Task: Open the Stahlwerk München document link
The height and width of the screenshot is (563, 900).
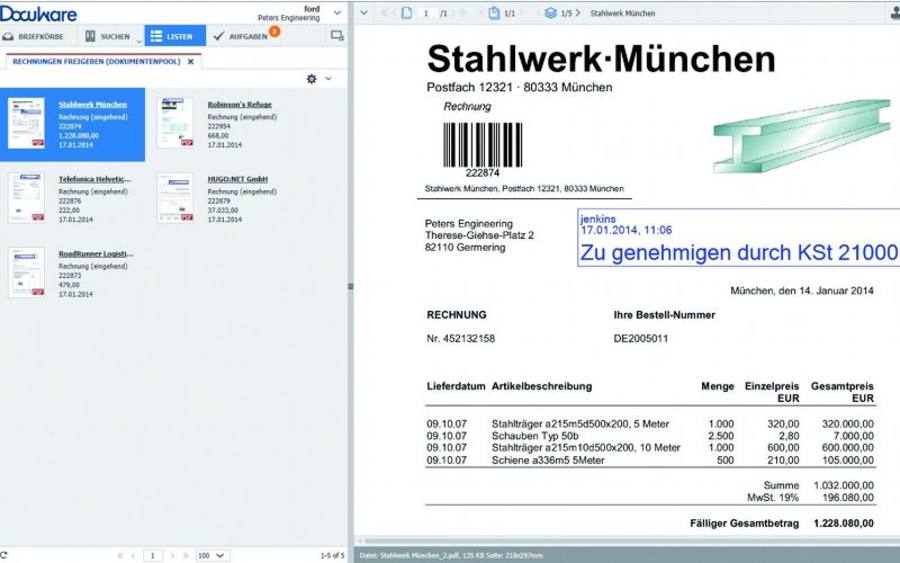Action: 92,104
